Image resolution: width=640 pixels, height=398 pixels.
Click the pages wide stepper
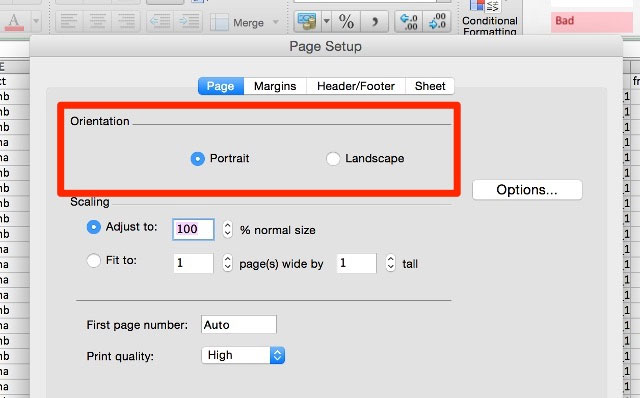228,263
